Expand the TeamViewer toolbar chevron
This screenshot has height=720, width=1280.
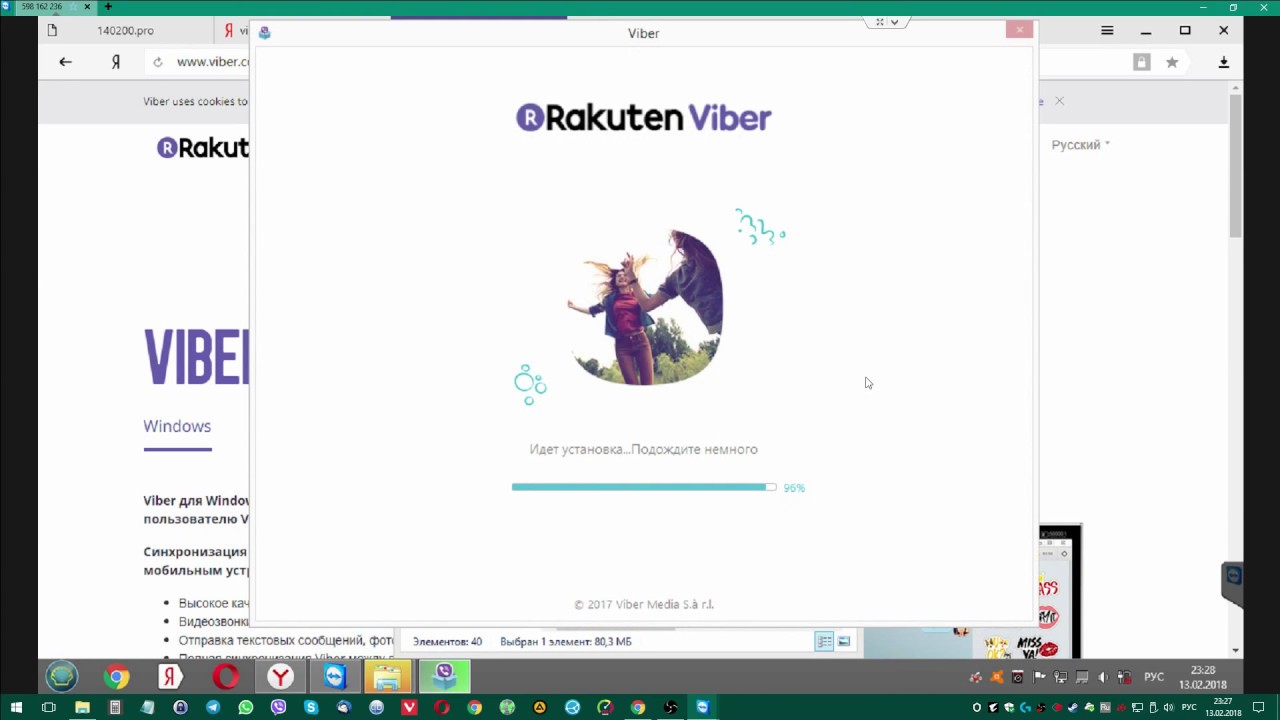point(895,22)
